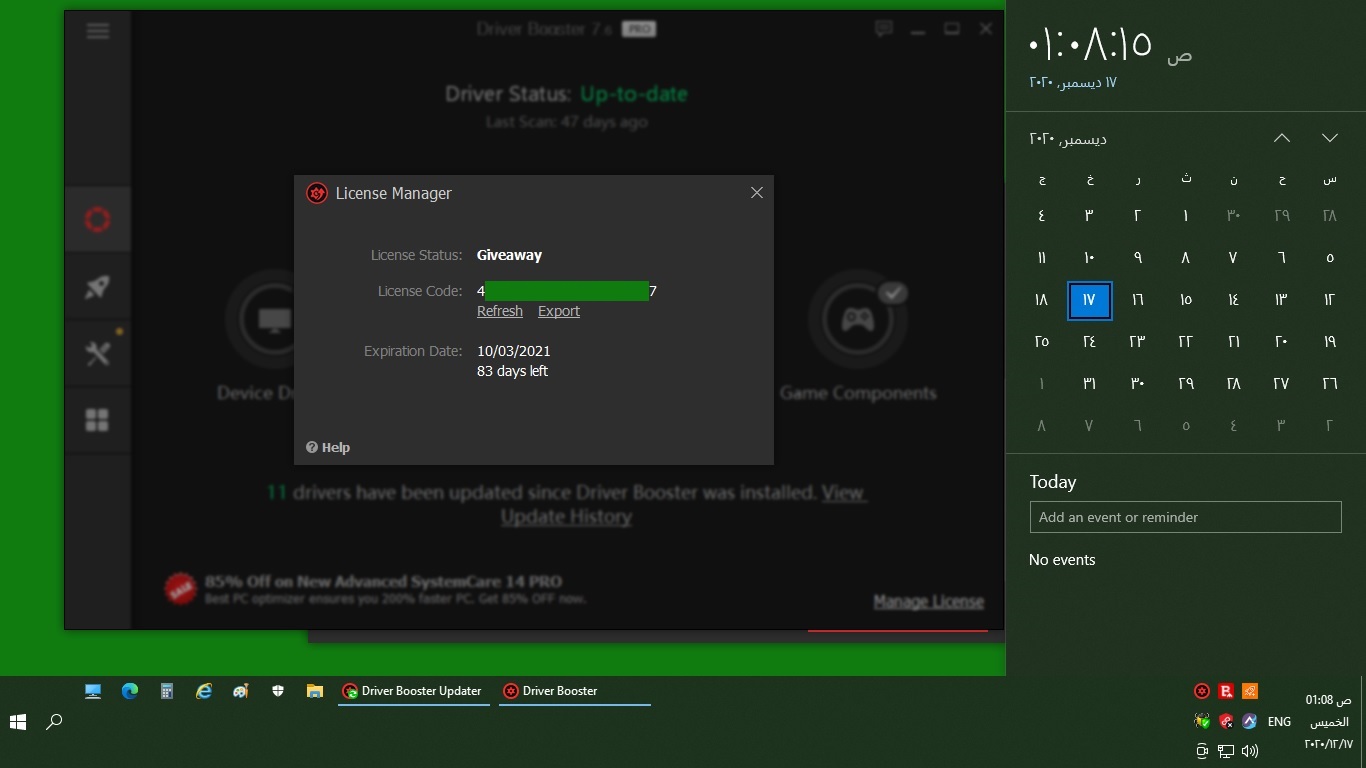Open Calculator from the taskbar
Image resolution: width=1366 pixels, height=768 pixels.
(167, 691)
